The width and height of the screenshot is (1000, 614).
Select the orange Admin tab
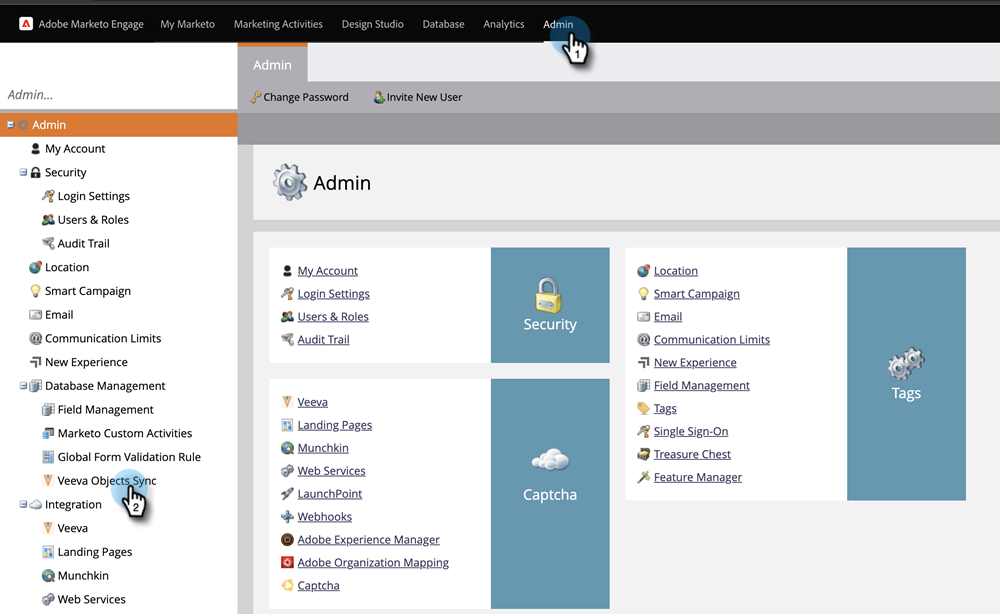click(272, 64)
